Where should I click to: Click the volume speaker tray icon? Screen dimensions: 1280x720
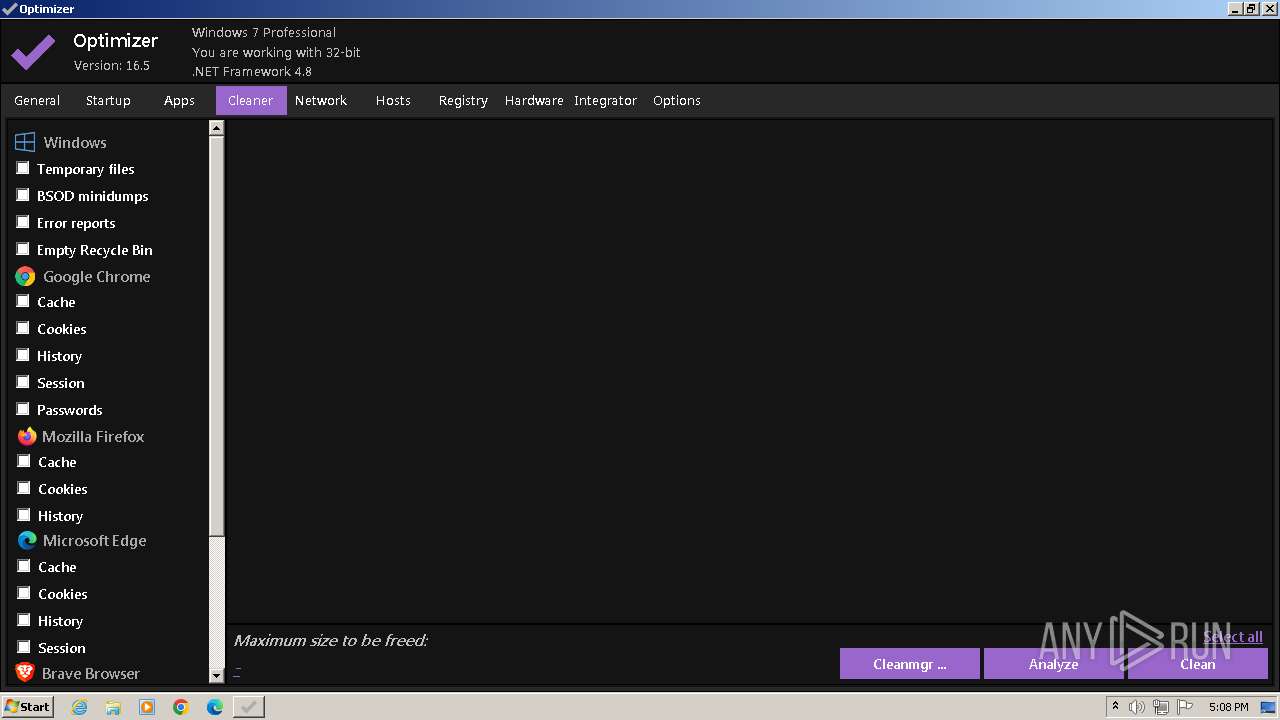1137,707
